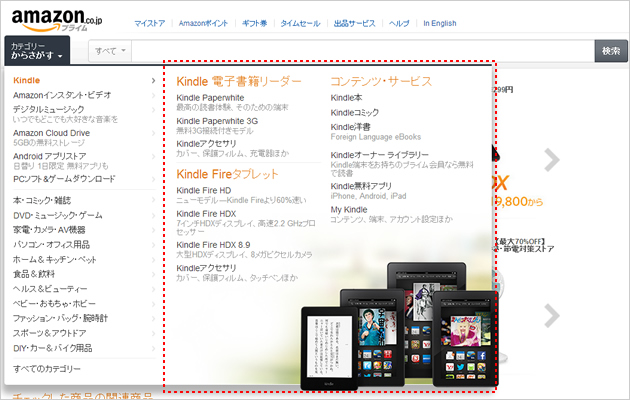630x400 pixels.
Task: Click the 検索 search button
Action: click(611, 51)
